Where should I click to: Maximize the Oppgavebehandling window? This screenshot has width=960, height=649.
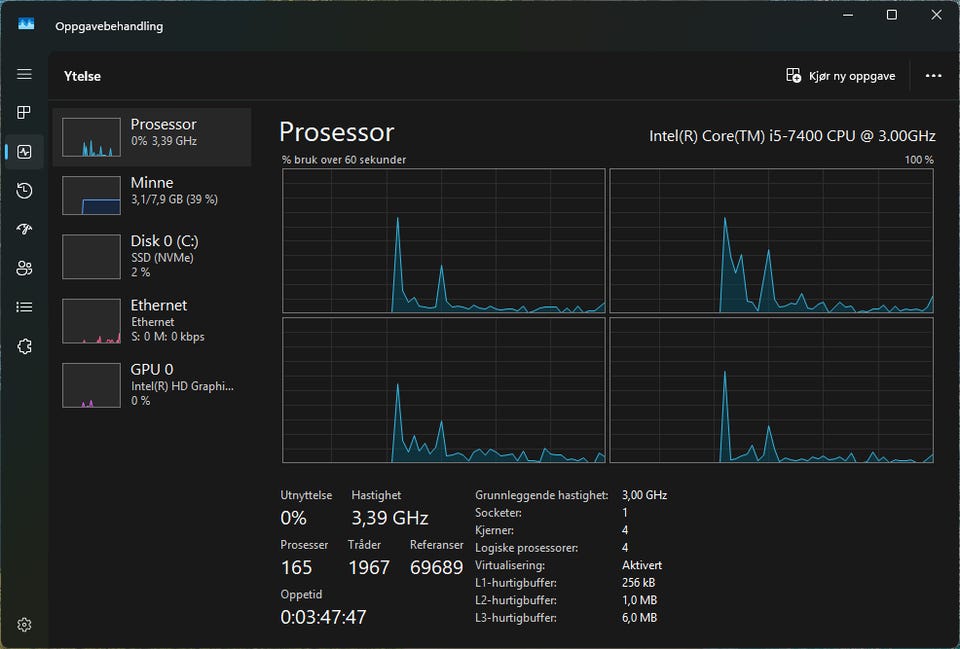[x=892, y=15]
